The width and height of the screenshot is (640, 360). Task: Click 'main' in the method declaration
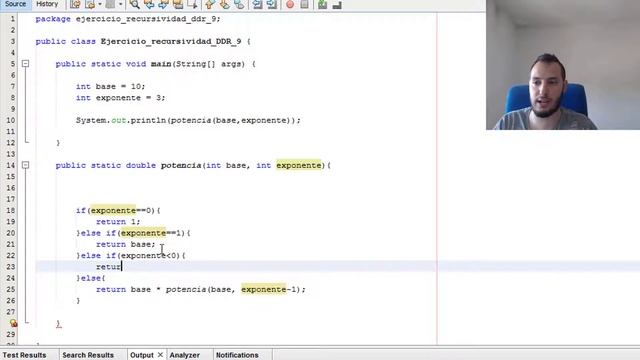(x=161, y=64)
